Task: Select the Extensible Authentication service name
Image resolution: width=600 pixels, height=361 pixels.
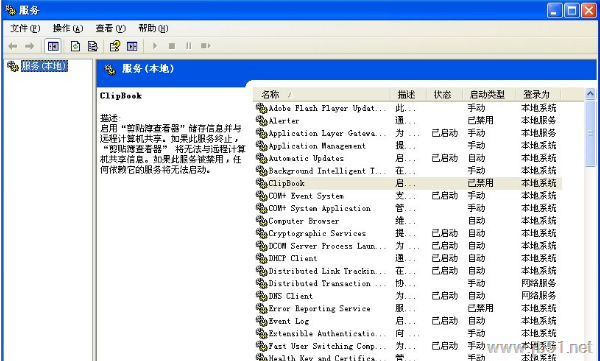Action: [328, 333]
